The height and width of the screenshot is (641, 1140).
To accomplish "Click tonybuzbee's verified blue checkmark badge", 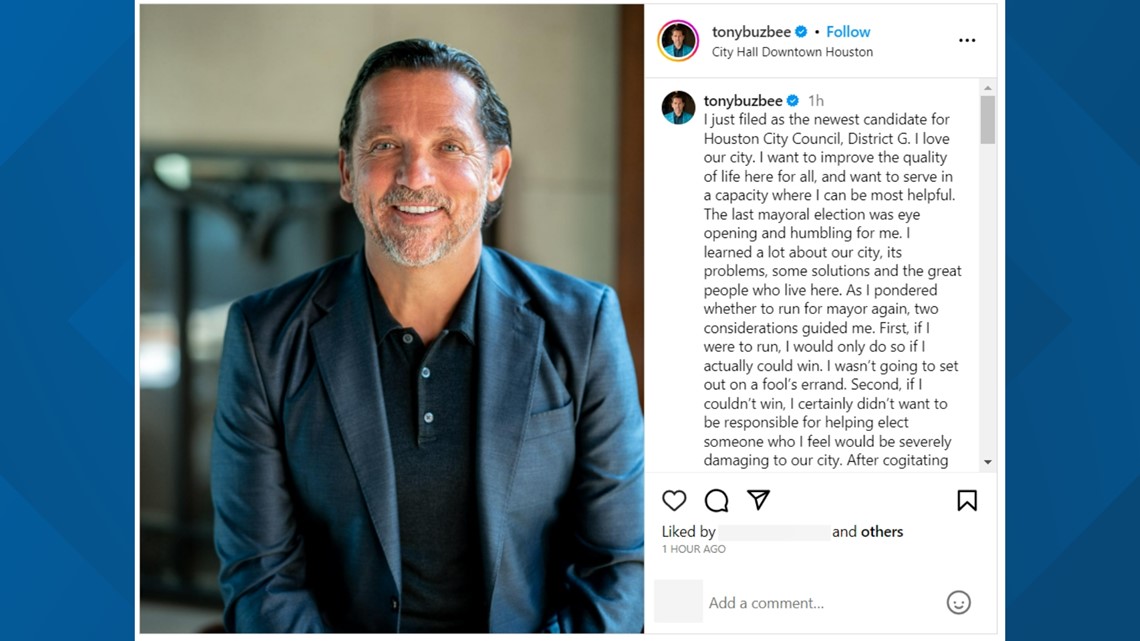I will [800, 31].
